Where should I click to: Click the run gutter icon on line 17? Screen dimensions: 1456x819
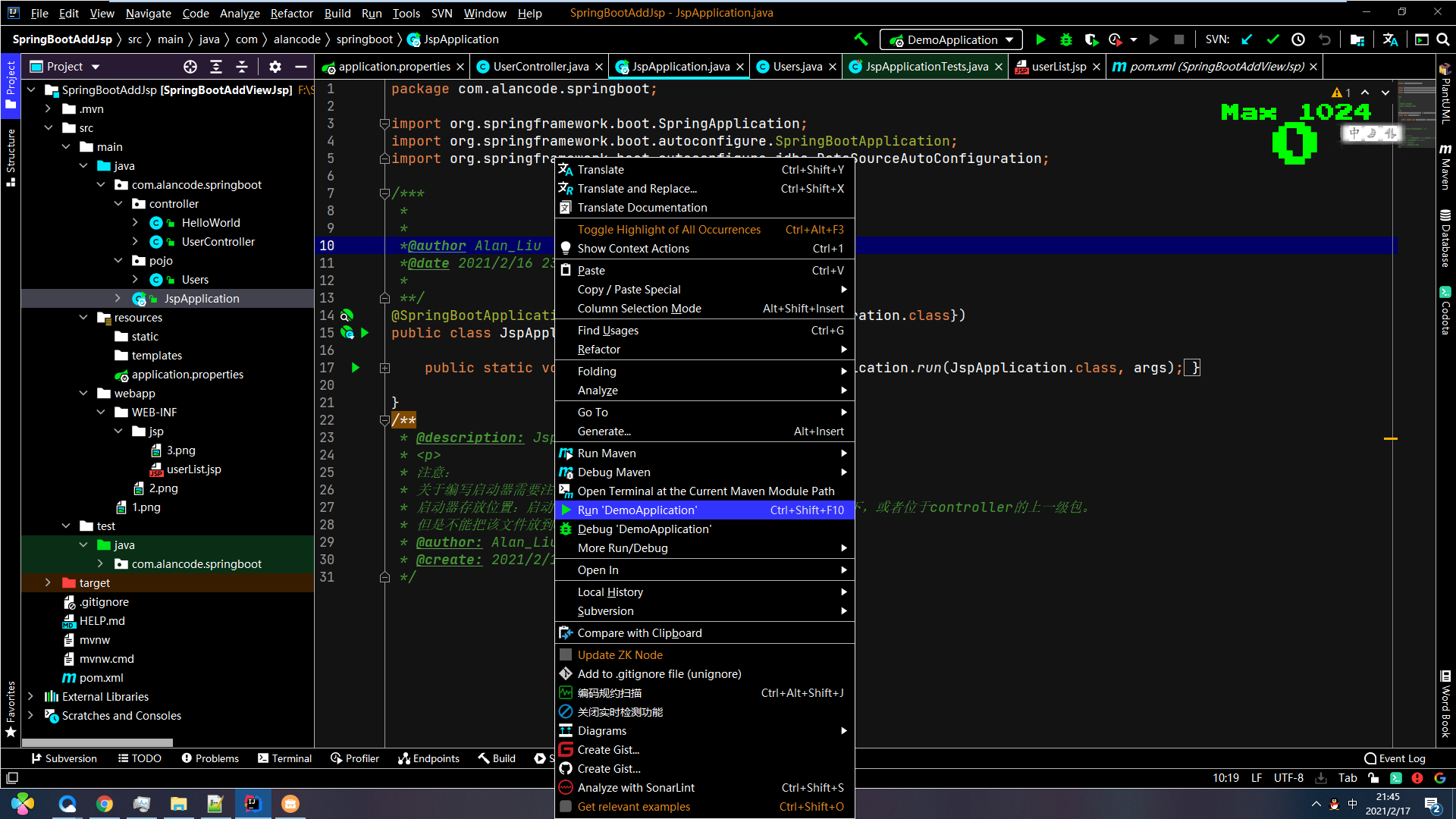coord(355,368)
